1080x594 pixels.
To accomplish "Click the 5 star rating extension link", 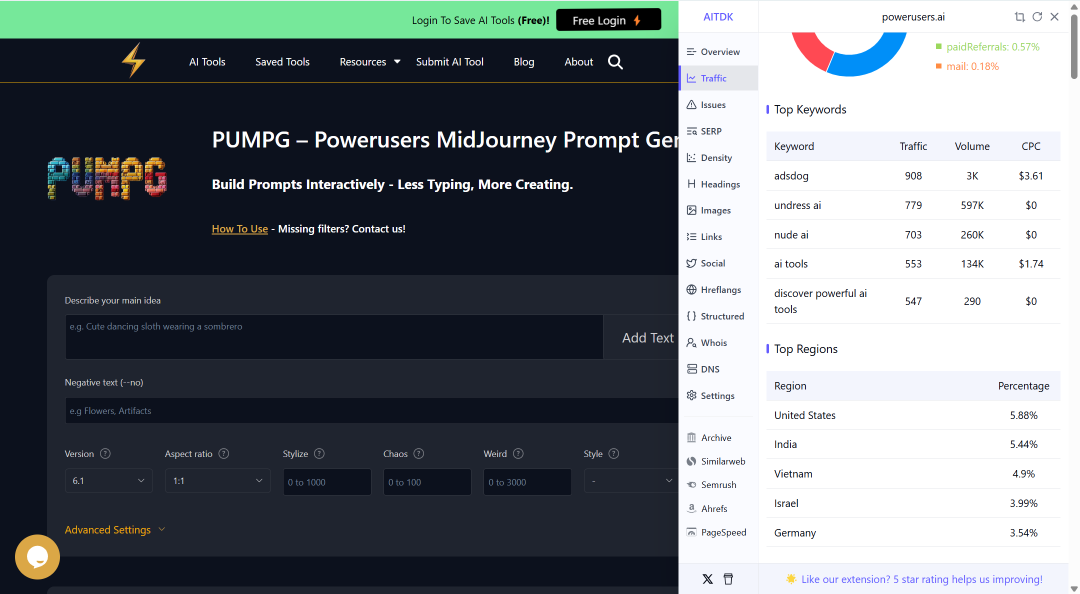I will [x=922, y=579].
